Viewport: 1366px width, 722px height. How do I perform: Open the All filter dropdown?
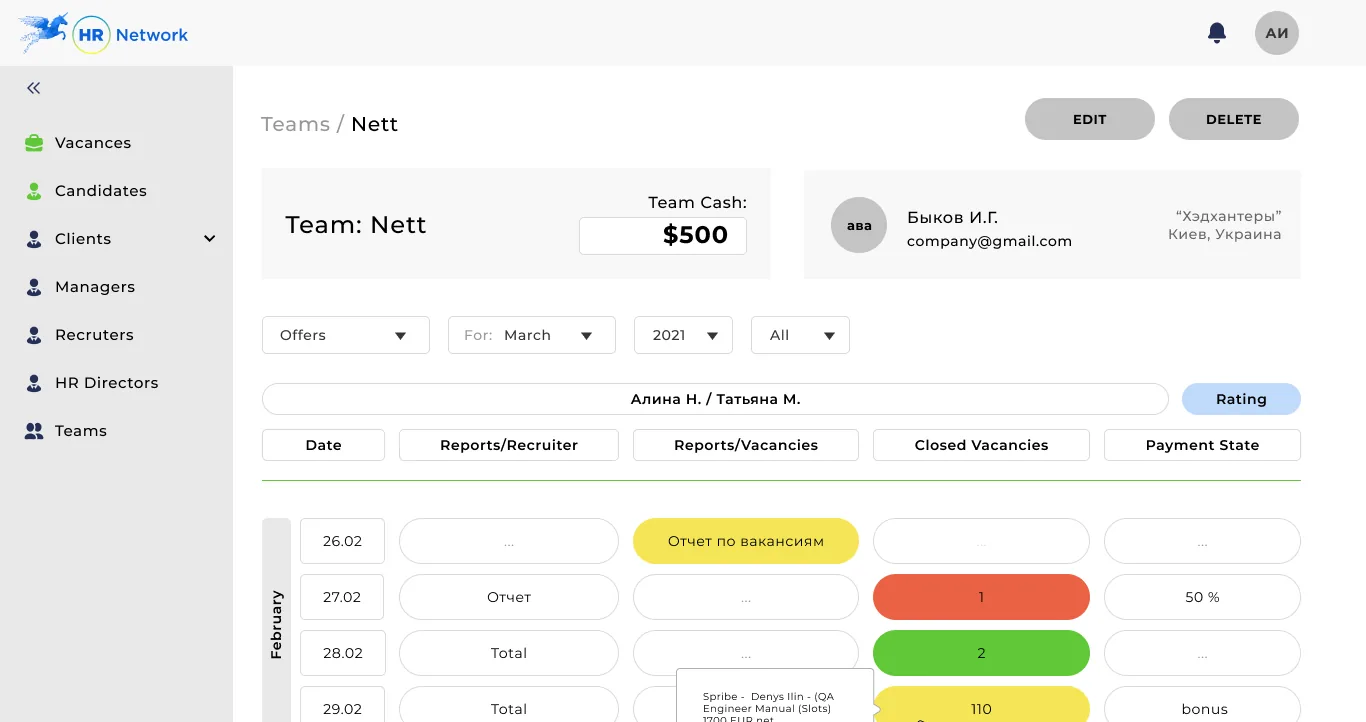[x=800, y=335]
